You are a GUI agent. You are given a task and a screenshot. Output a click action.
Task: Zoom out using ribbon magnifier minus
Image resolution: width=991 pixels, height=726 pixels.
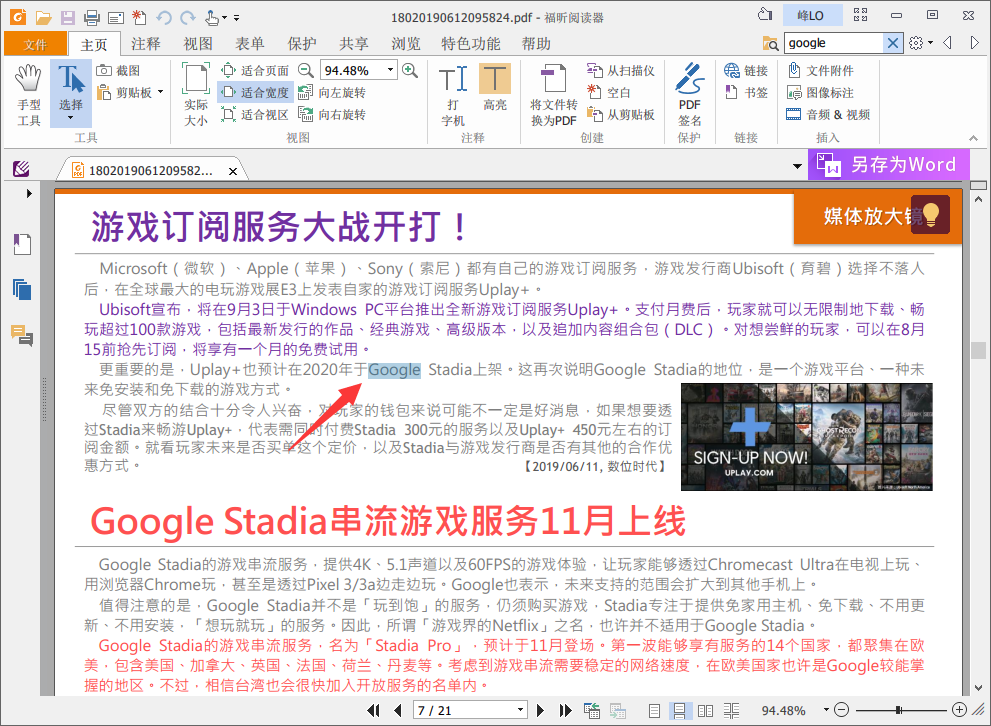[x=306, y=70]
